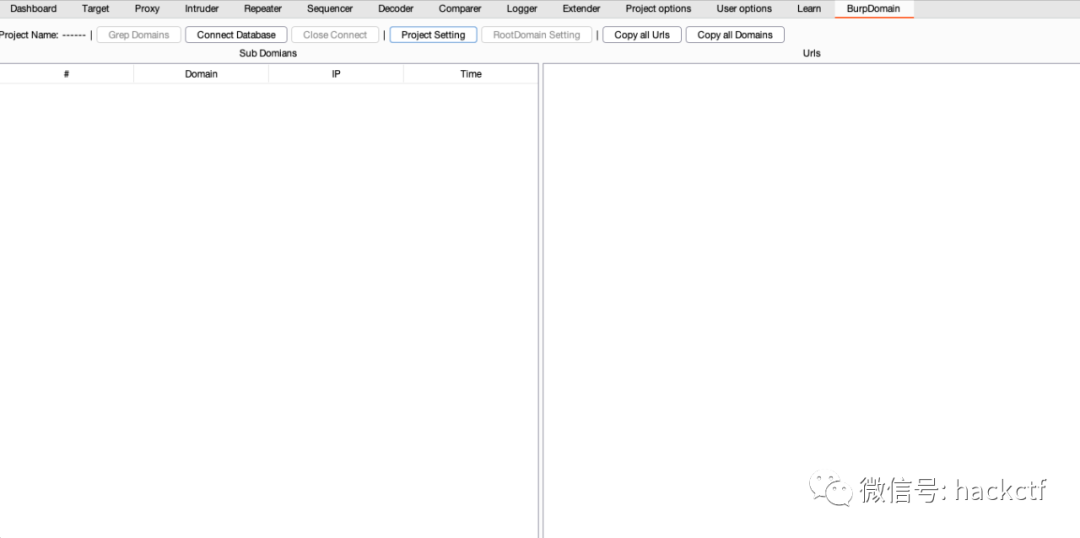Viewport: 1080px width, 538px height.
Task: Switch to the User options tab
Action: point(744,9)
